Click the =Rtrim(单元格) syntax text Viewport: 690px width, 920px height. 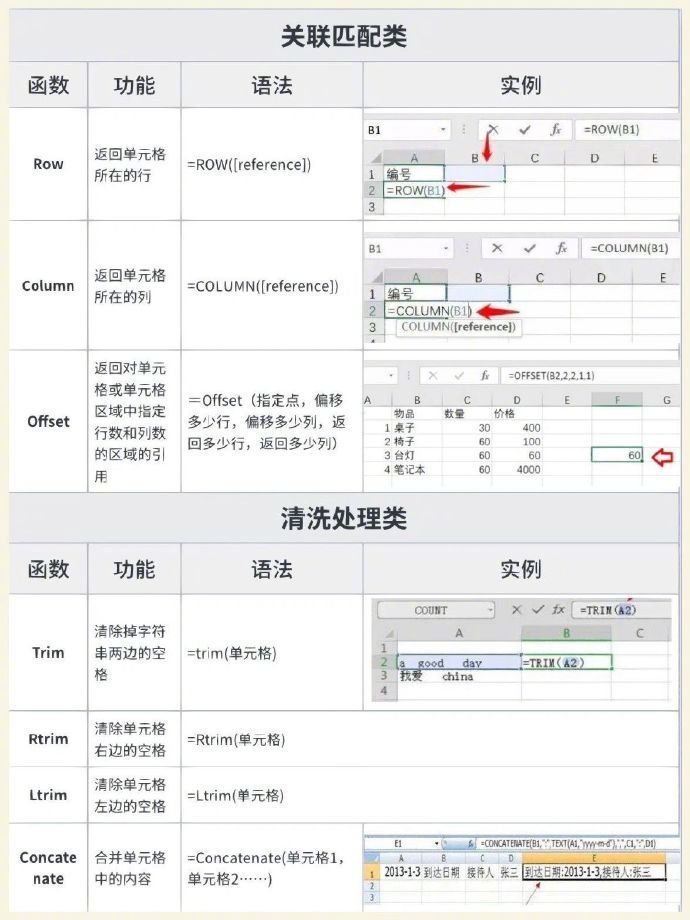[236, 740]
